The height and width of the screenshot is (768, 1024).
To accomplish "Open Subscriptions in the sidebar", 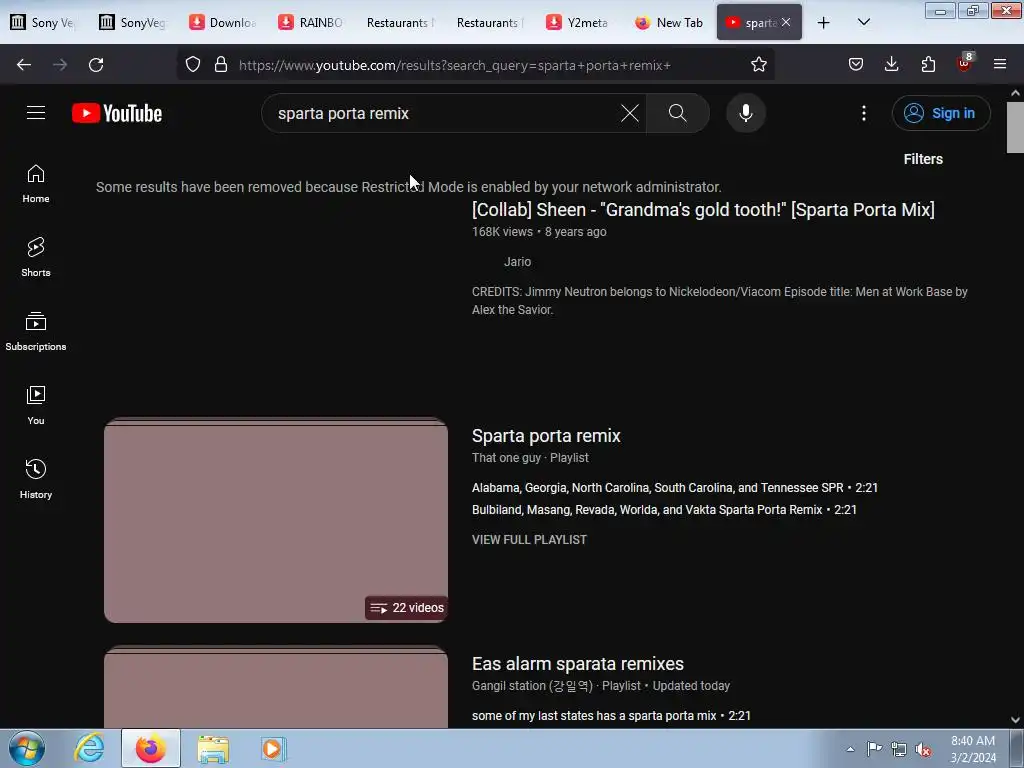I will [36, 331].
